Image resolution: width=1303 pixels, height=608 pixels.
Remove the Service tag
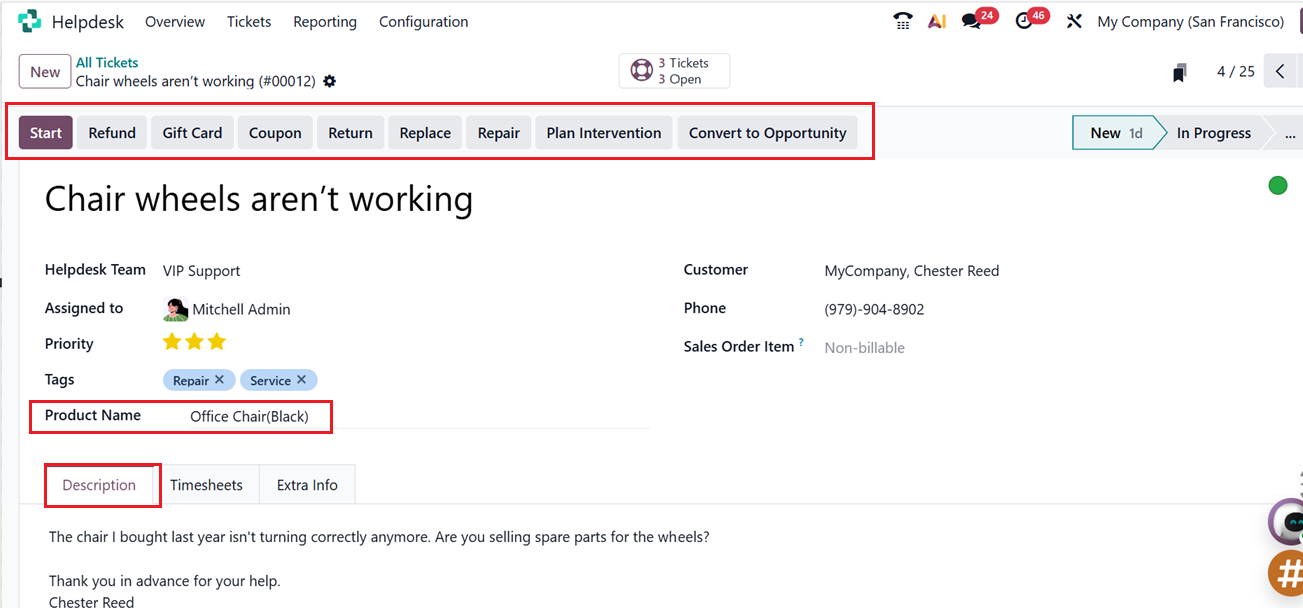(x=302, y=379)
